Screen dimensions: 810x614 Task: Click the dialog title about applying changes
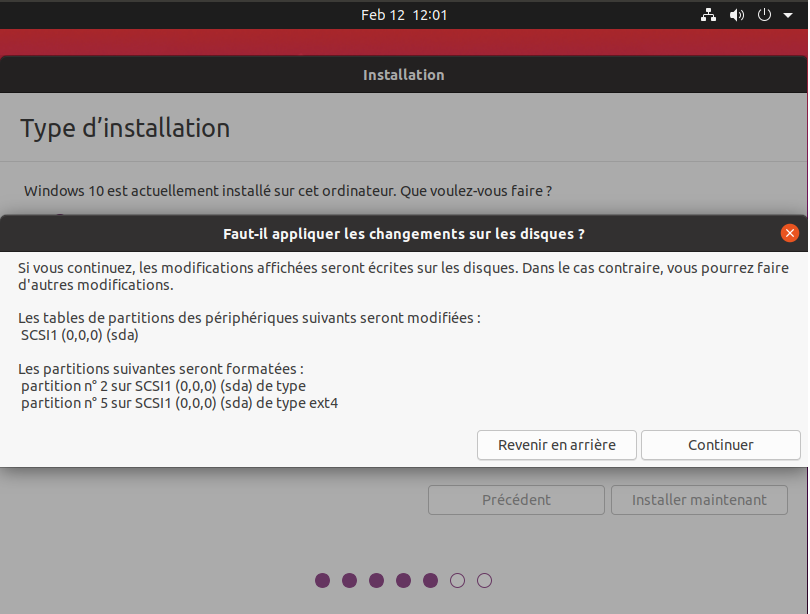pyautogui.click(x=404, y=234)
